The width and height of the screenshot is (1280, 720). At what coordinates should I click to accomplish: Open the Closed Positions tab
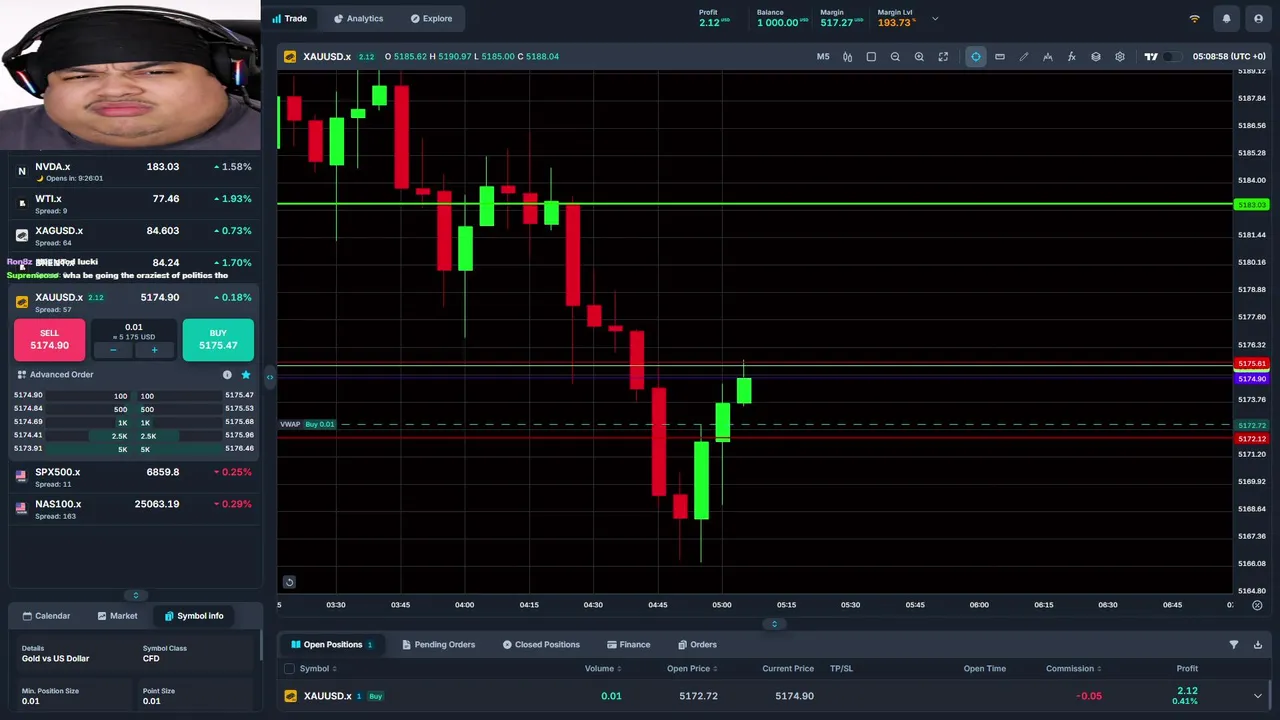[541, 645]
